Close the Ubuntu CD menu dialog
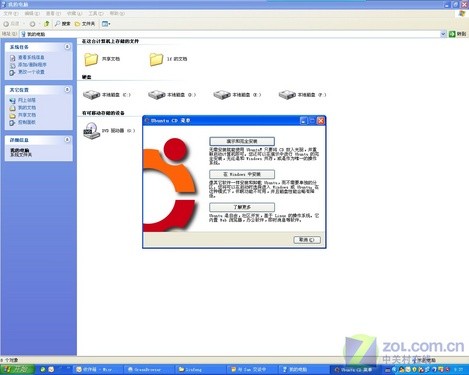Screen dimensions: 469x375 321,121
